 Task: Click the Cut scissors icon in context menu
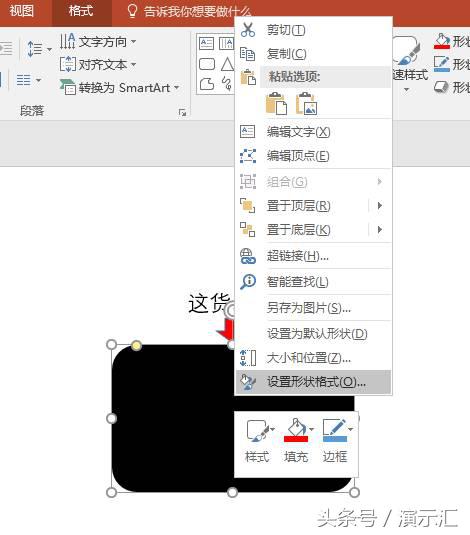[248, 30]
